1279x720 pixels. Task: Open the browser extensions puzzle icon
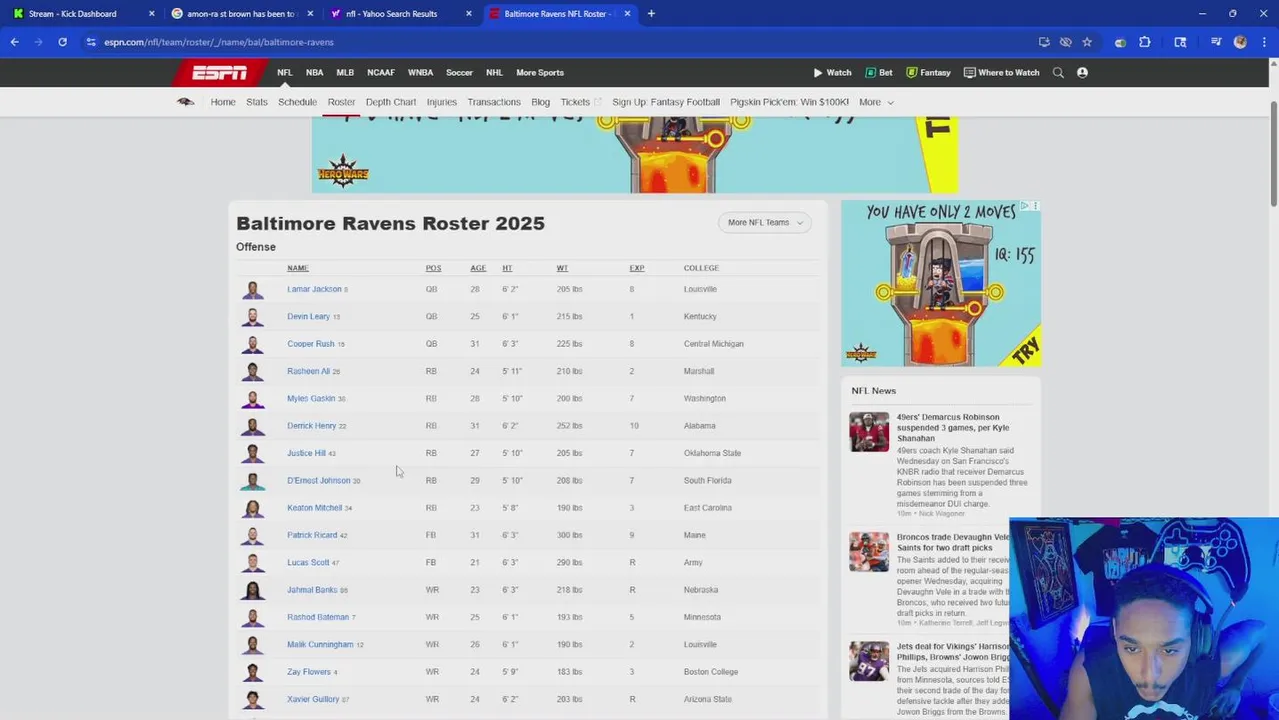[1145, 42]
